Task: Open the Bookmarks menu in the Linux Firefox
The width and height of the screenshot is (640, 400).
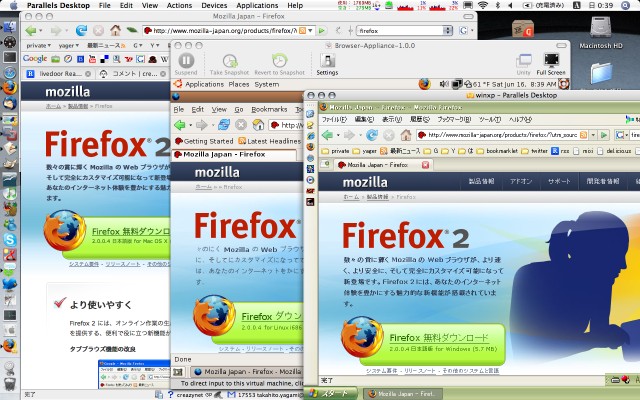Action: (269, 108)
